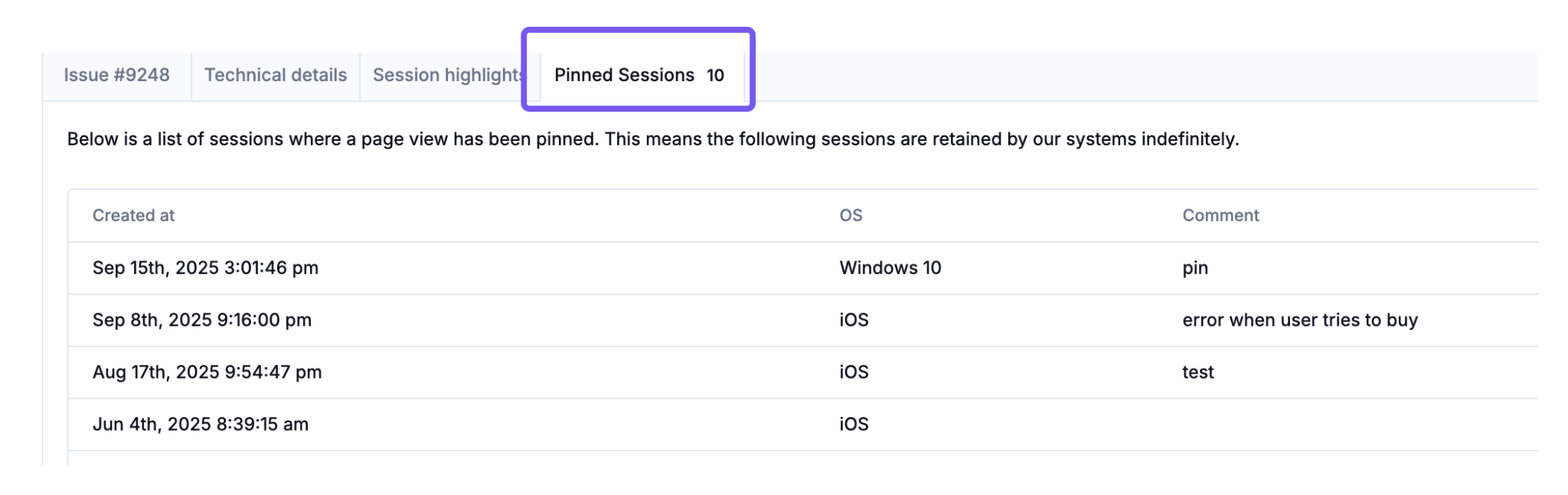This screenshot has height=495, width=1568.
Task: Click the iOS cell in the Jun 4th row
Action: point(854,424)
